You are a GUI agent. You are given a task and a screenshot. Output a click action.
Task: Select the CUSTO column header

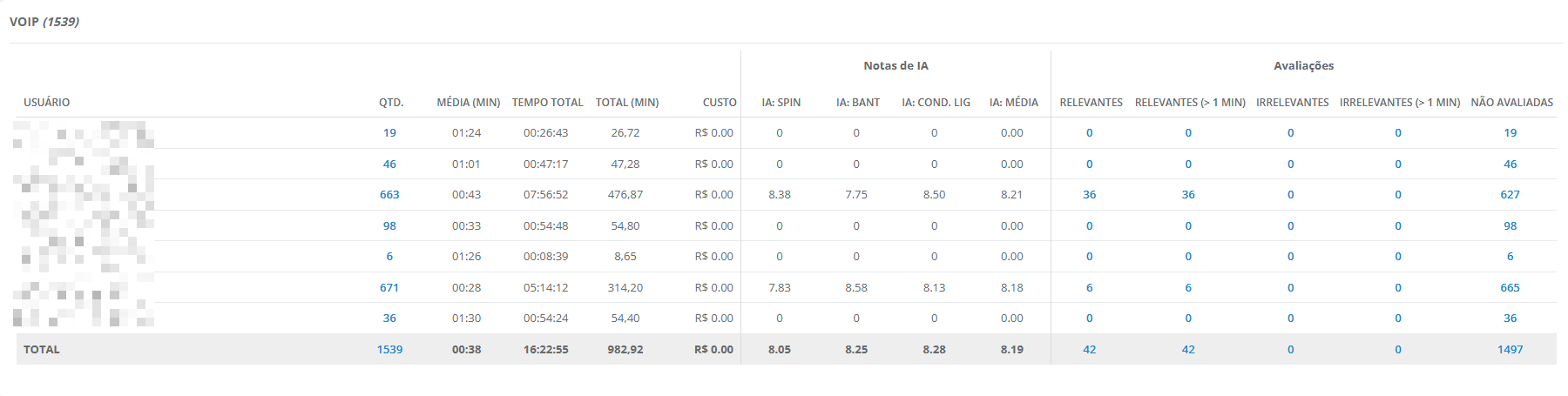pyautogui.click(x=720, y=103)
